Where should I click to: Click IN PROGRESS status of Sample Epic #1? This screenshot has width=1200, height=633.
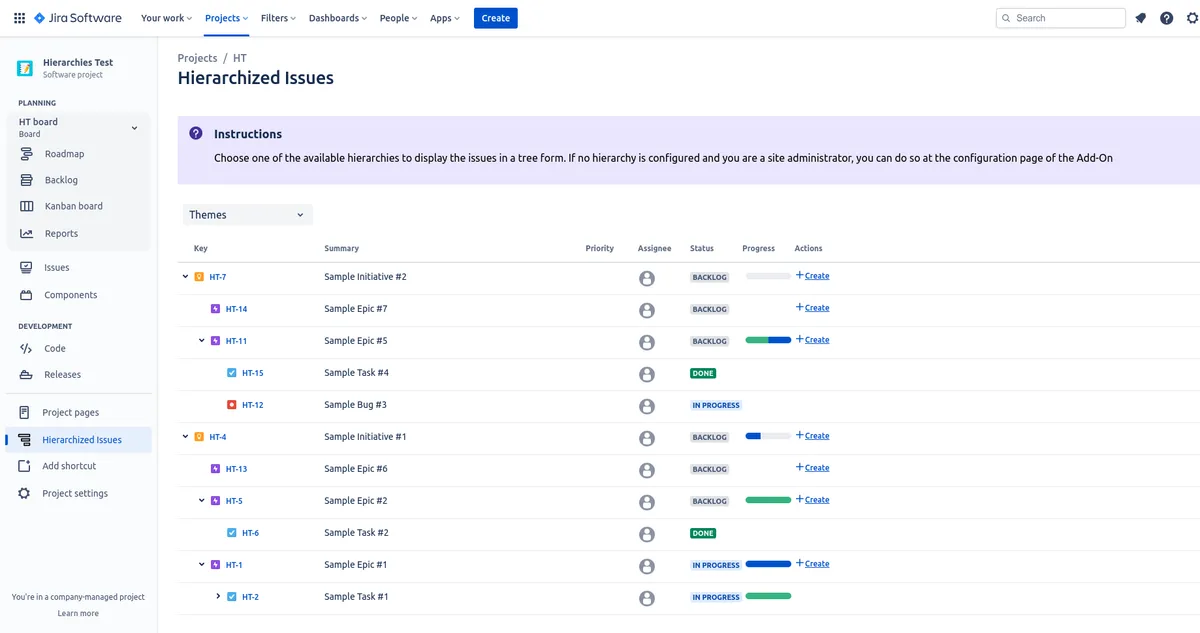click(x=716, y=565)
